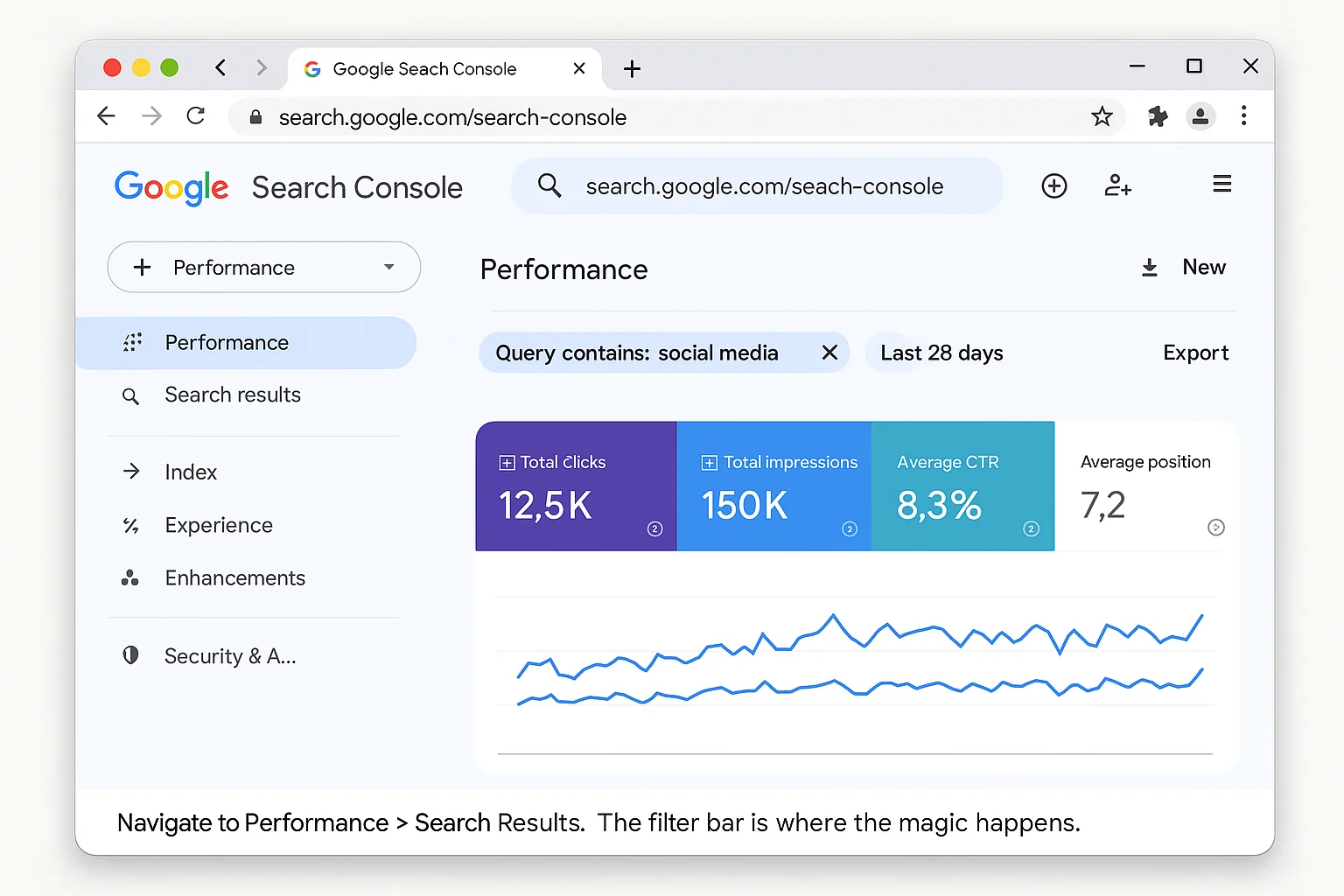Open the browser three-dot menu

pos(1243,116)
